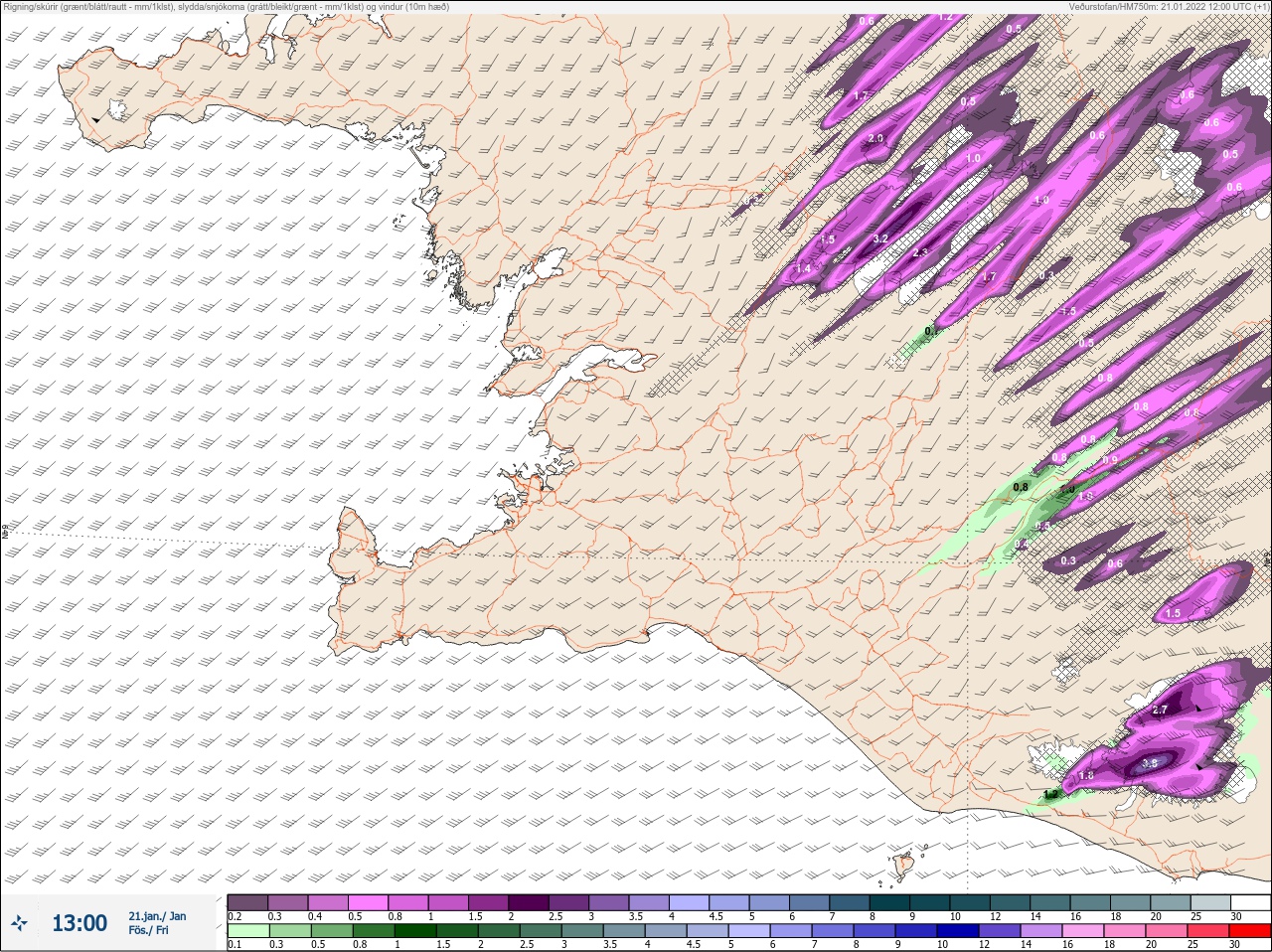Pick upper legend swatch between 0.5 and 0.8

click(x=369, y=902)
